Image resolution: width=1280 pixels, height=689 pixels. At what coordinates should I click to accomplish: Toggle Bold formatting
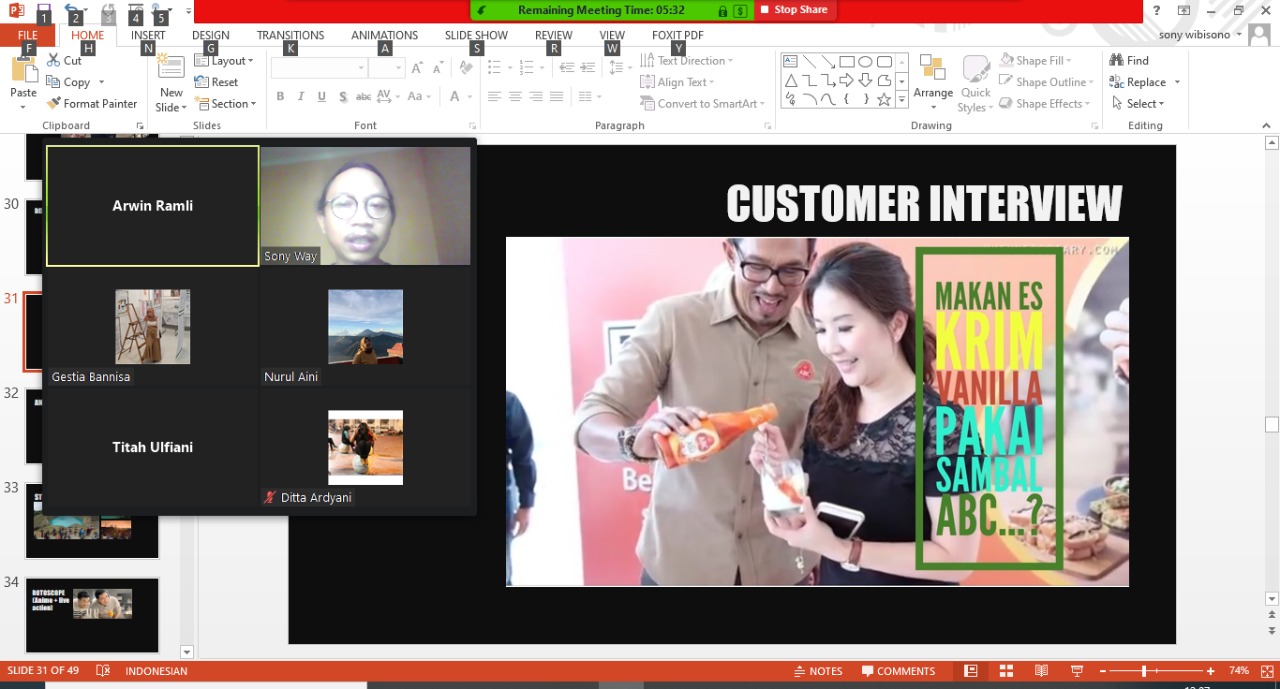pos(280,97)
